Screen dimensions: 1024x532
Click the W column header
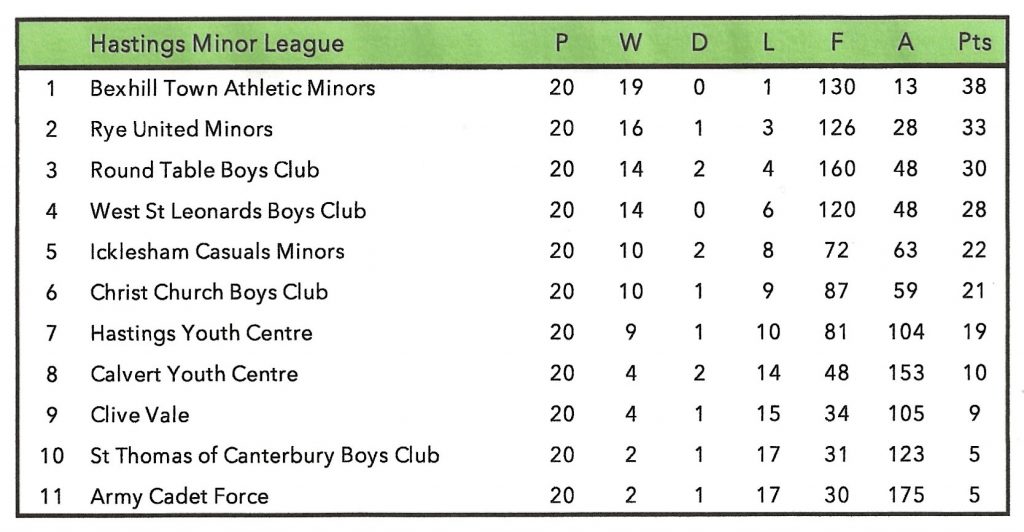point(631,43)
